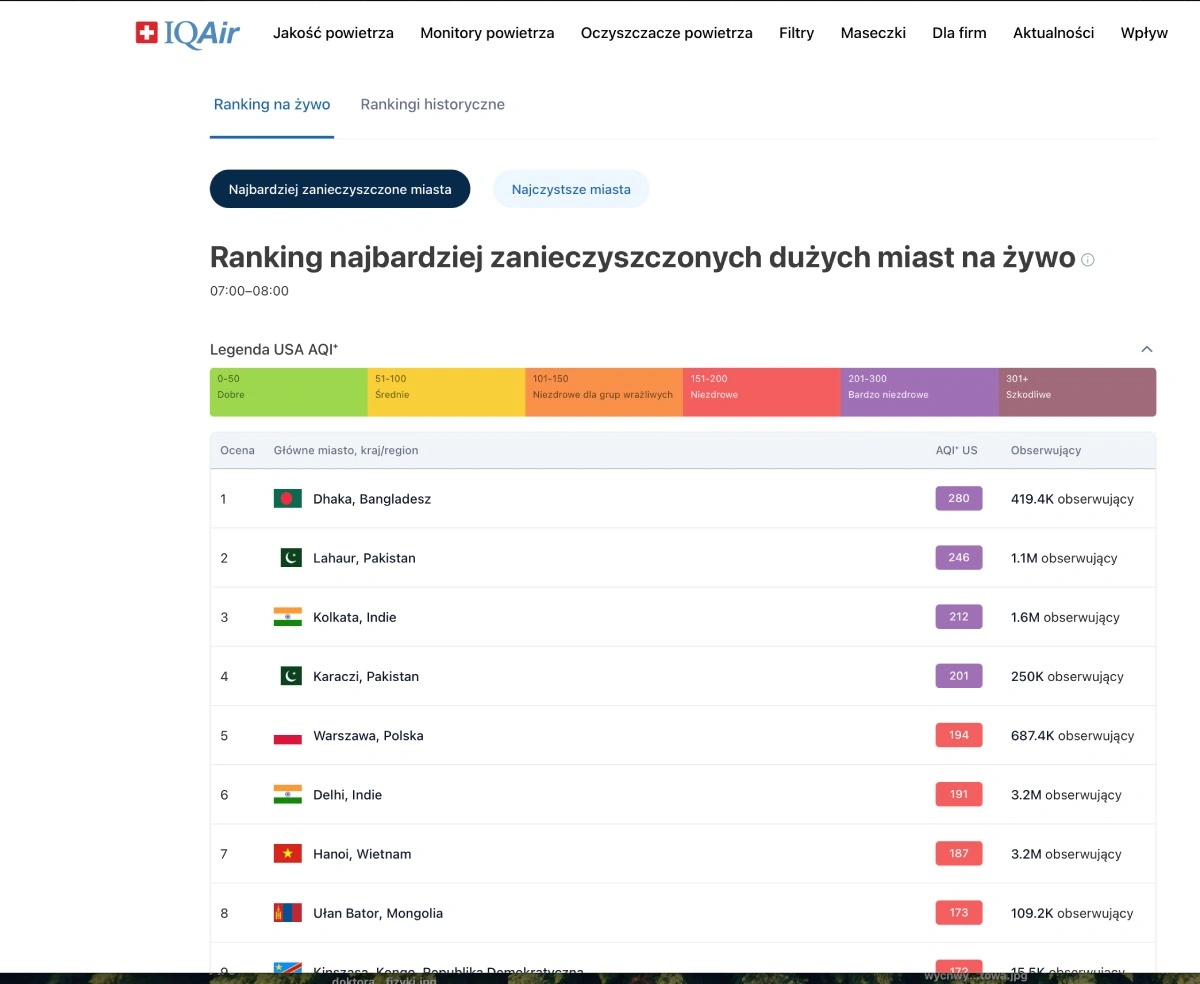Click the Vietnam flag next to Hanoi
Image resolution: width=1200 pixels, height=984 pixels.
coord(287,854)
